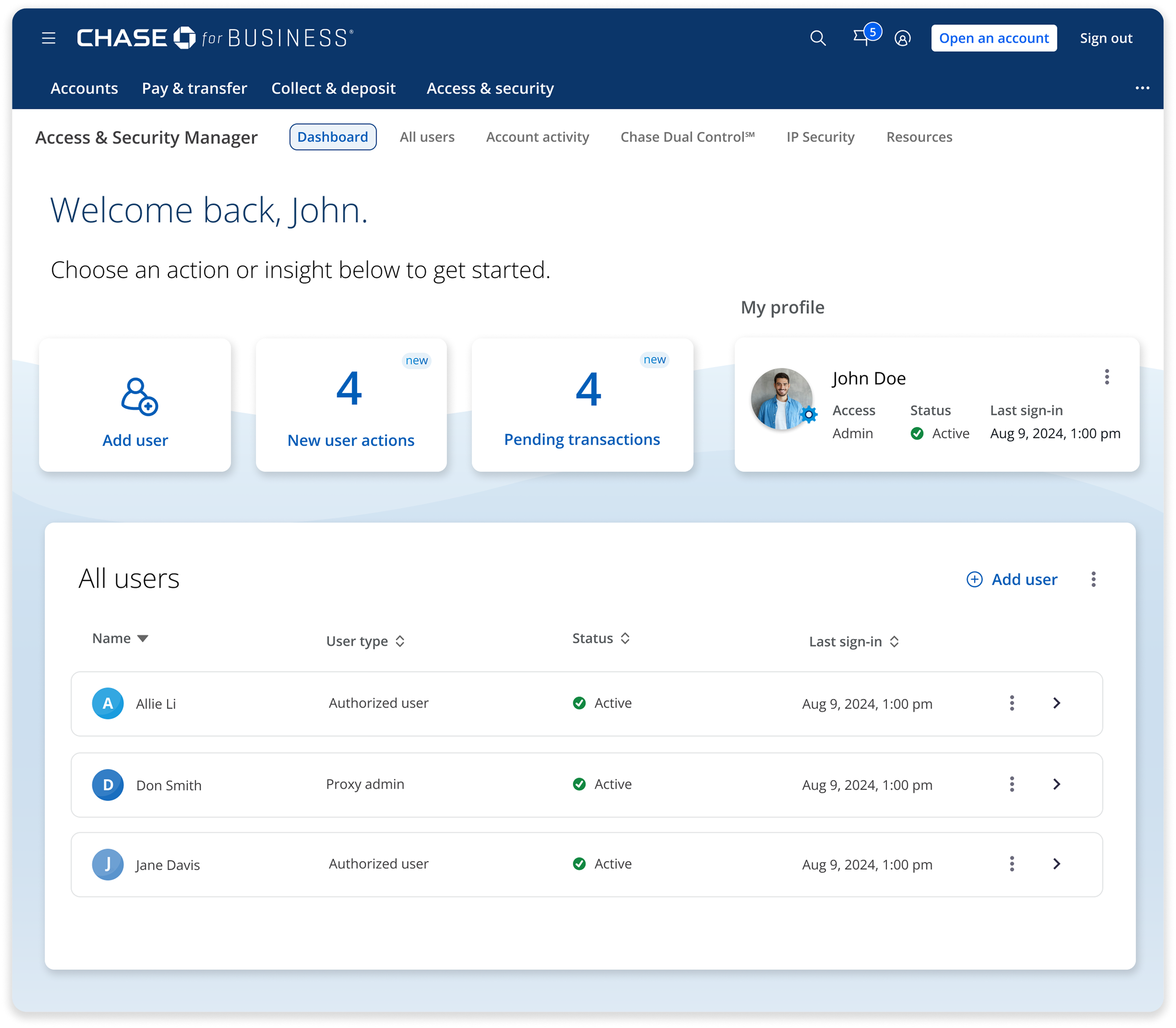The image size is (1176, 1028).
Task: Click John Doe's profile photo
Action: click(781, 399)
